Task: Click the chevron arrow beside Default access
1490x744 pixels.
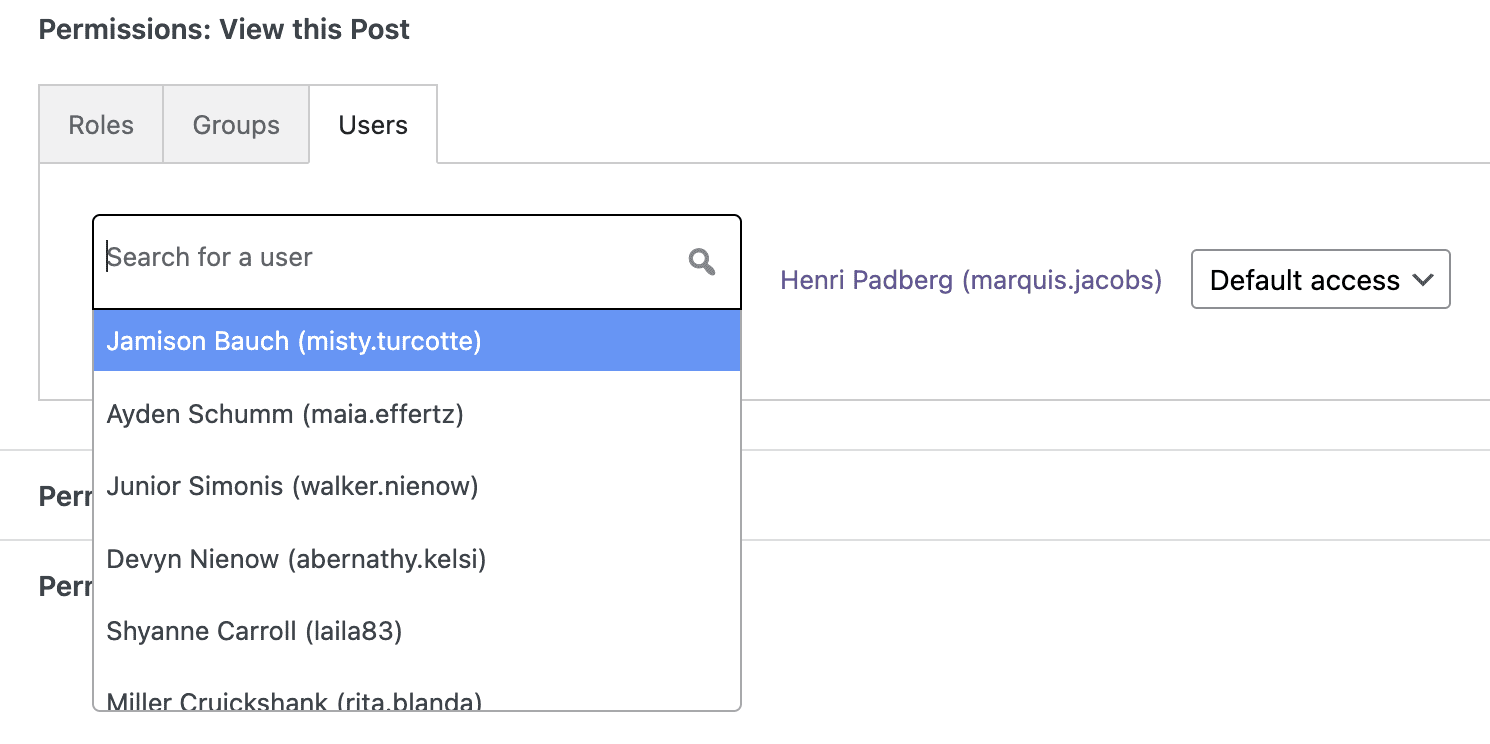Action: pyautogui.click(x=1424, y=280)
